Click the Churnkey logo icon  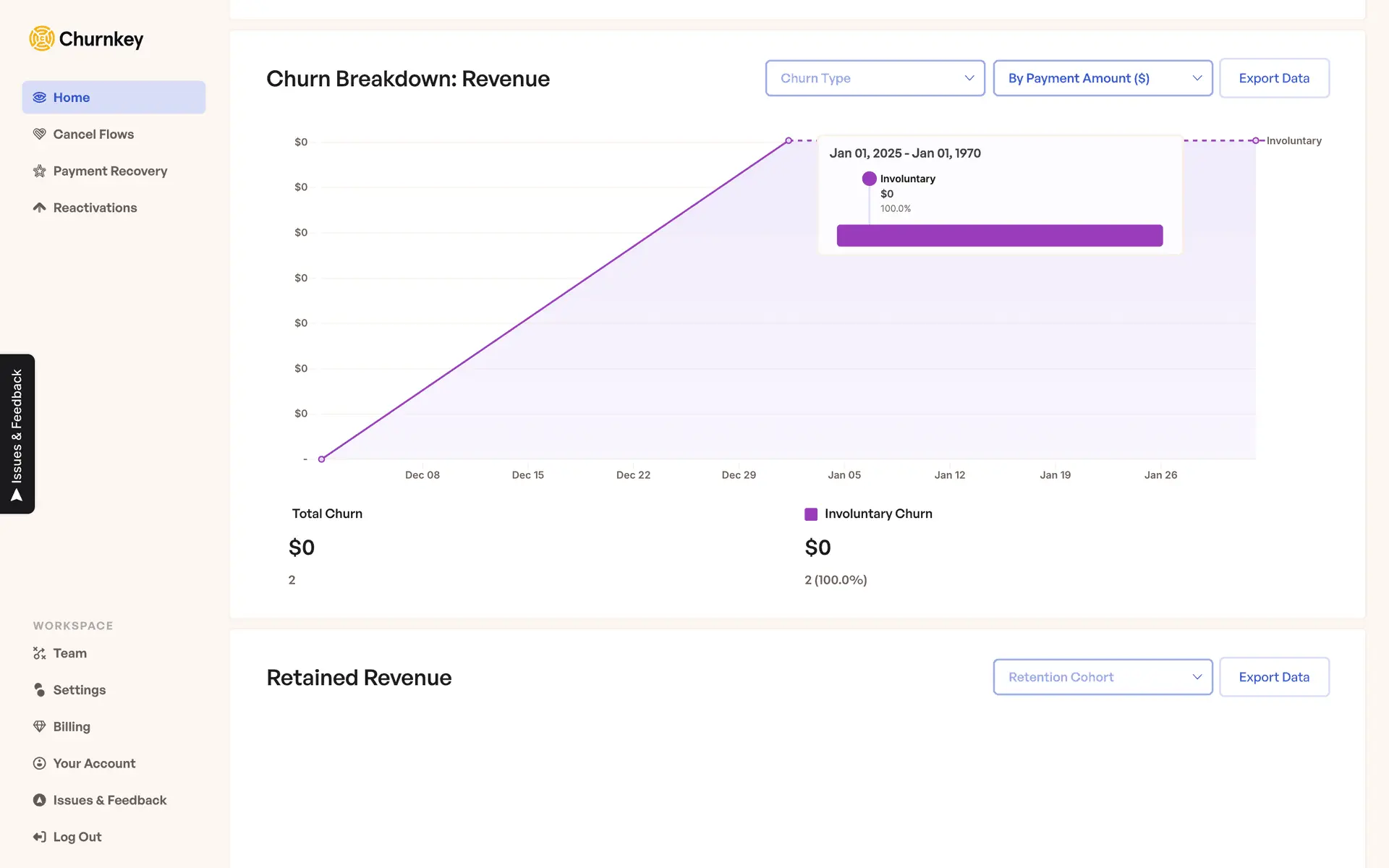(x=42, y=38)
